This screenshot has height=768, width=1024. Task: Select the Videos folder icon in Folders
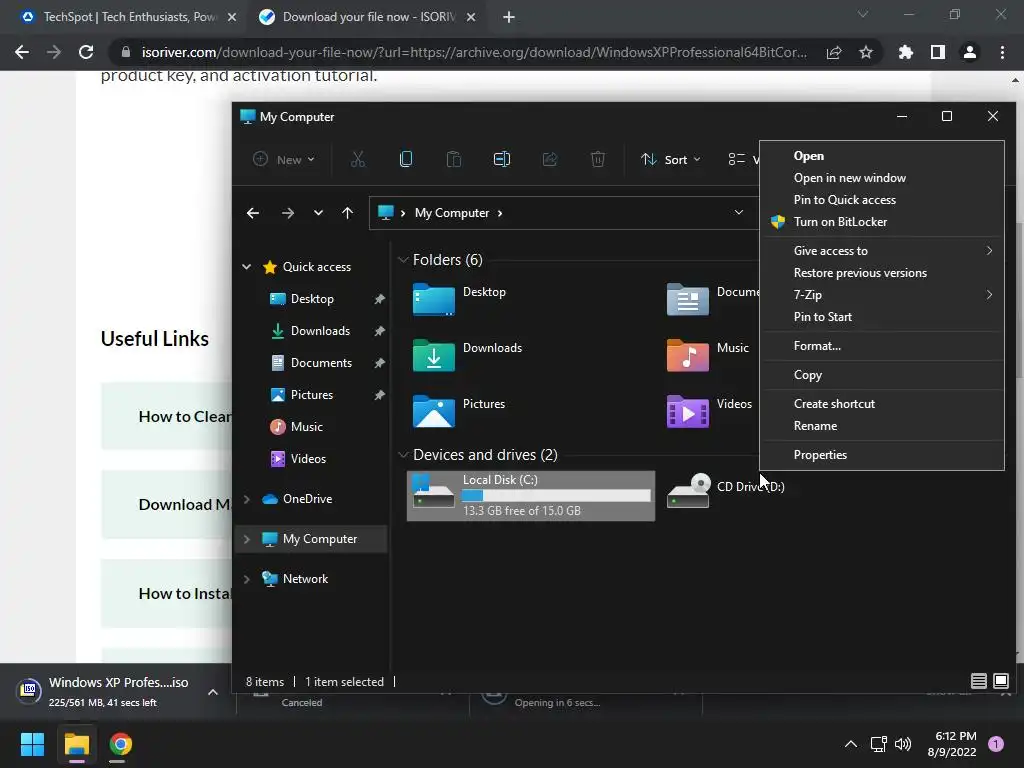pyautogui.click(x=688, y=412)
